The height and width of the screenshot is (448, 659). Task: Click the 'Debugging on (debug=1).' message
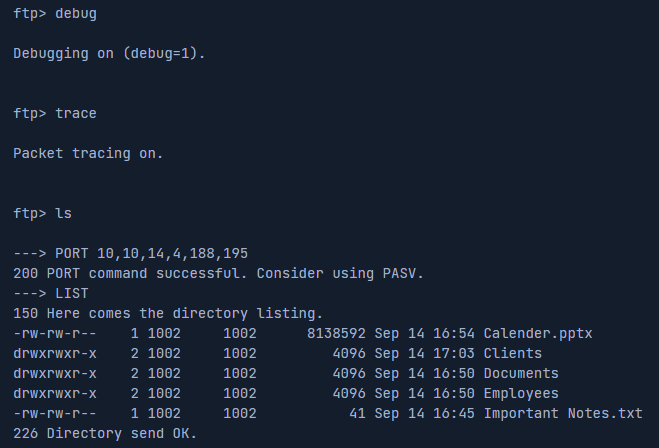[109, 54]
